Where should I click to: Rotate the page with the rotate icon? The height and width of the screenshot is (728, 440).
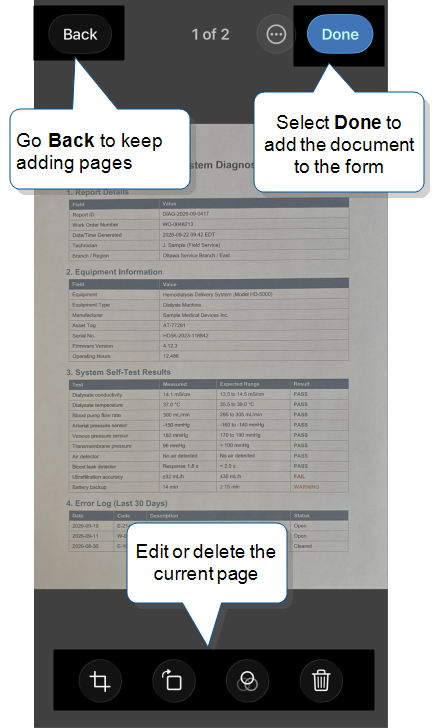tap(174, 681)
